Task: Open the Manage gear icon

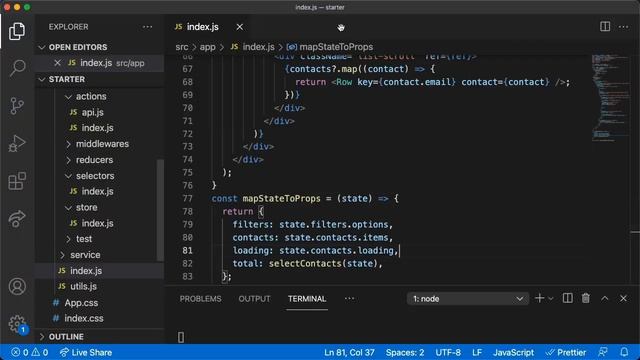Action: [17, 324]
